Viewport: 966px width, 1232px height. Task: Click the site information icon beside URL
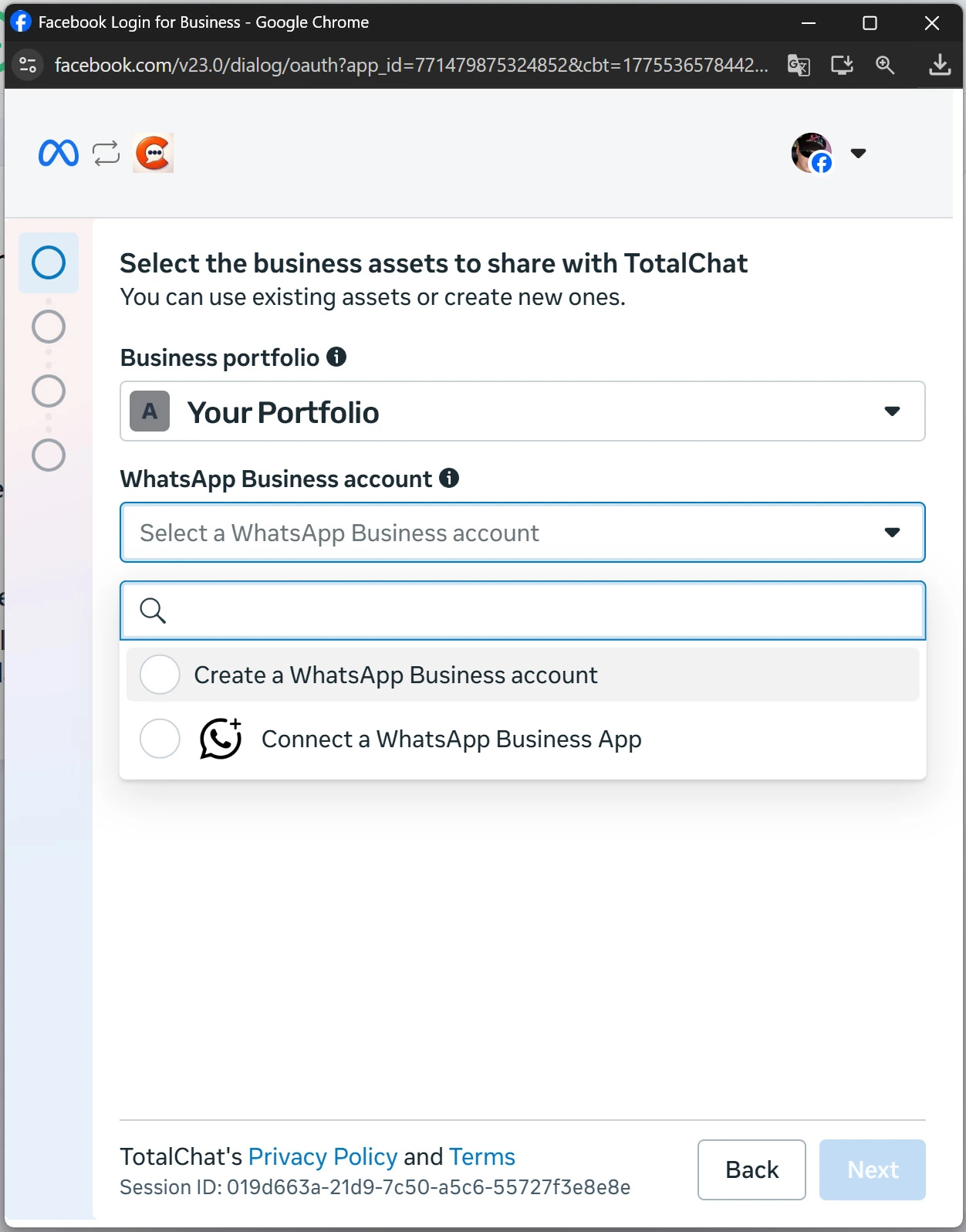(x=28, y=65)
